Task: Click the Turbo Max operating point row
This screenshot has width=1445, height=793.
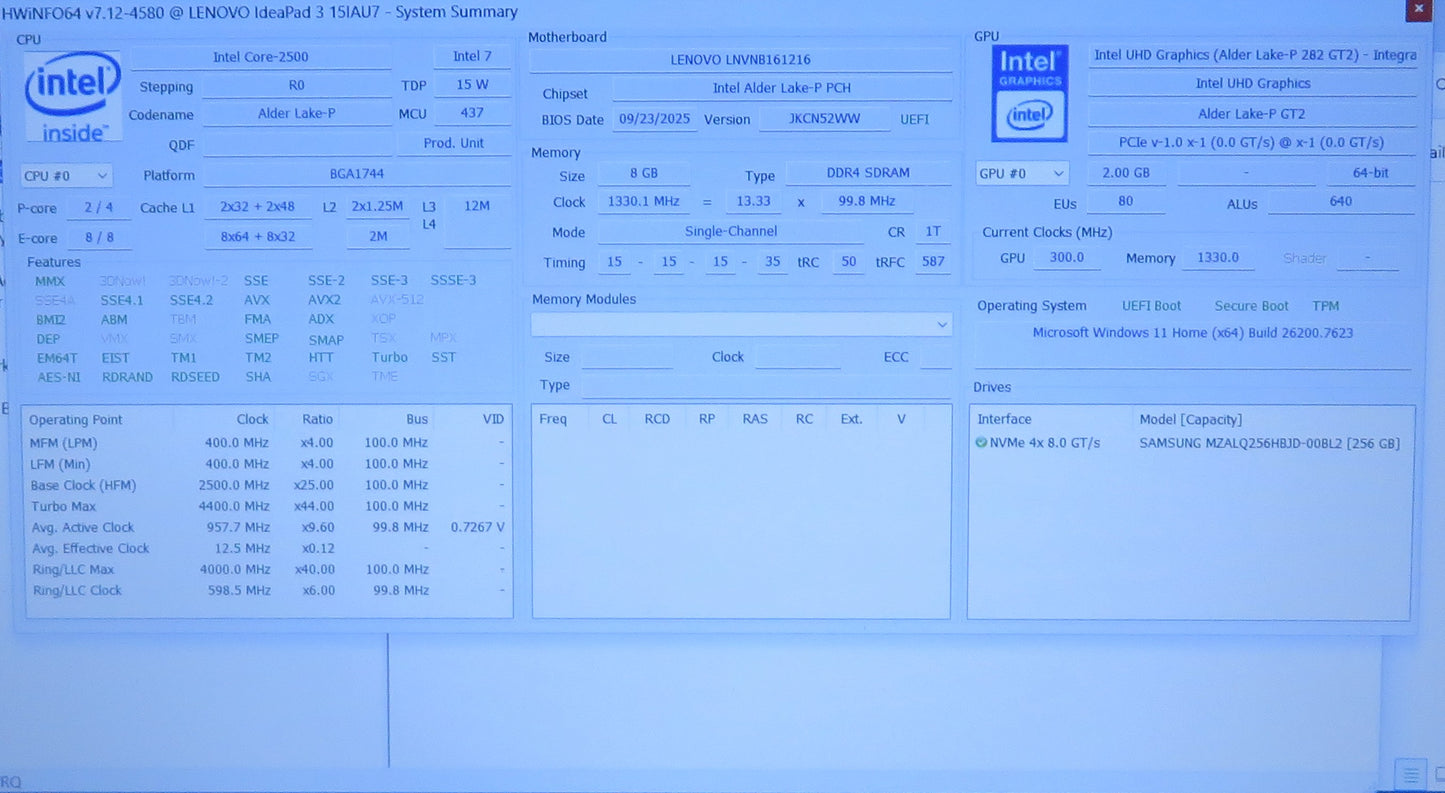Action: pyautogui.click(x=268, y=506)
